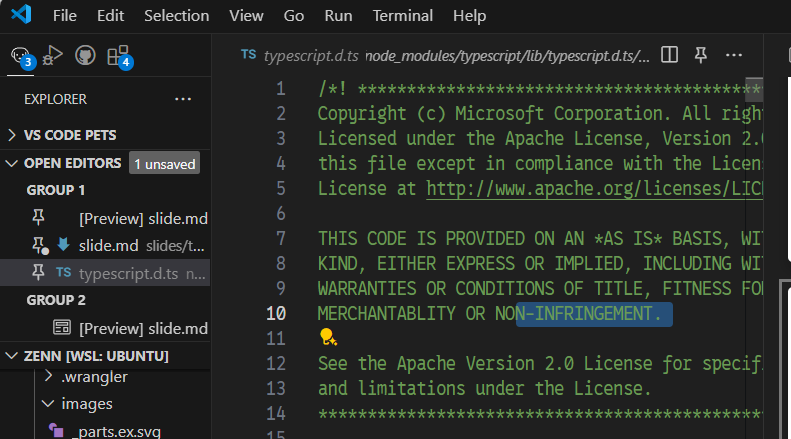Click line number 1 in the gutter

[280, 89]
